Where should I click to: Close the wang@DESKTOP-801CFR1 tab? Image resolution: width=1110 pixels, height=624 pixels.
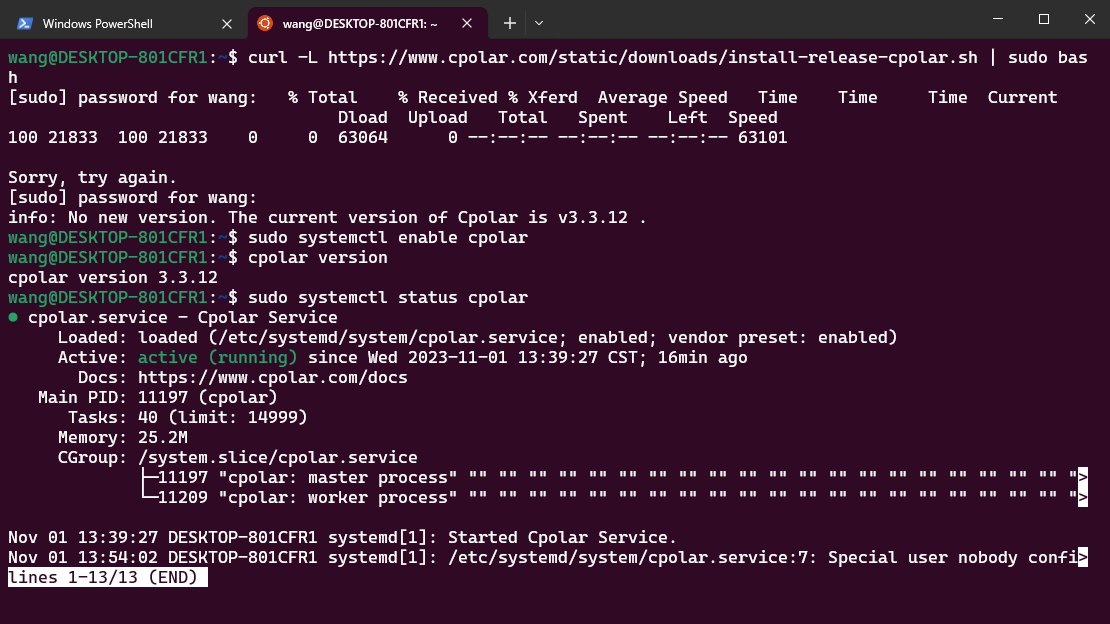tap(467, 23)
